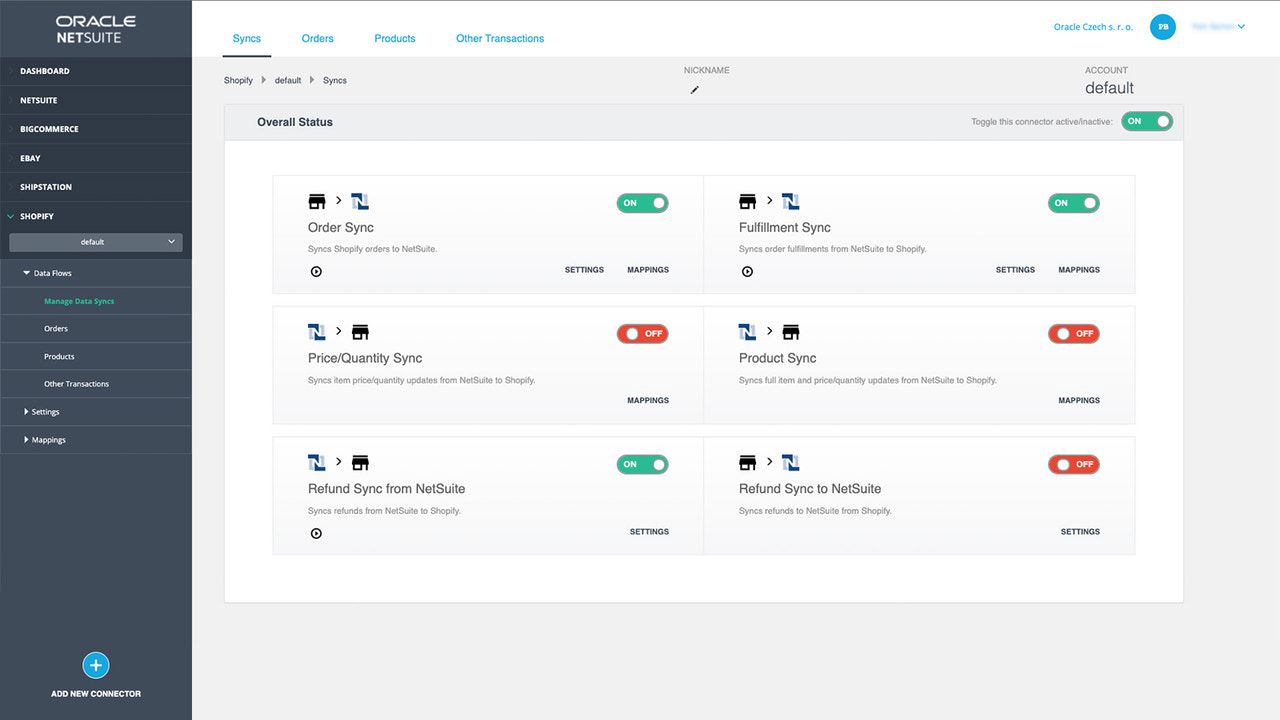Switch to the Orders tab
1280x720 pixels.
pyautogui.click(x=317, y=38)
